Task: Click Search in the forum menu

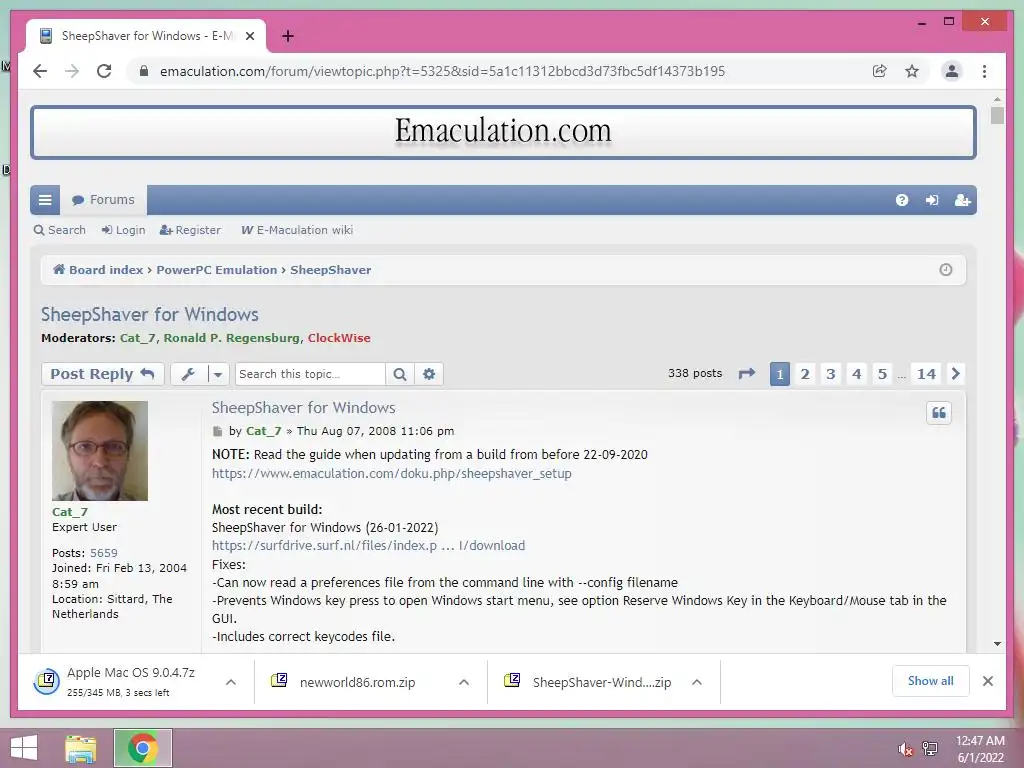Action: 59,230
